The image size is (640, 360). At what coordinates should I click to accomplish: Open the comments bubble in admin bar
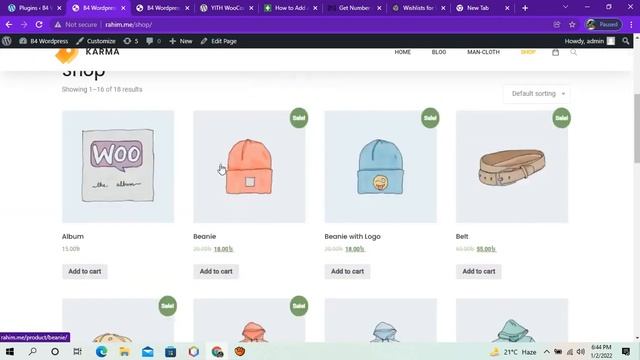tap(153, 41)
